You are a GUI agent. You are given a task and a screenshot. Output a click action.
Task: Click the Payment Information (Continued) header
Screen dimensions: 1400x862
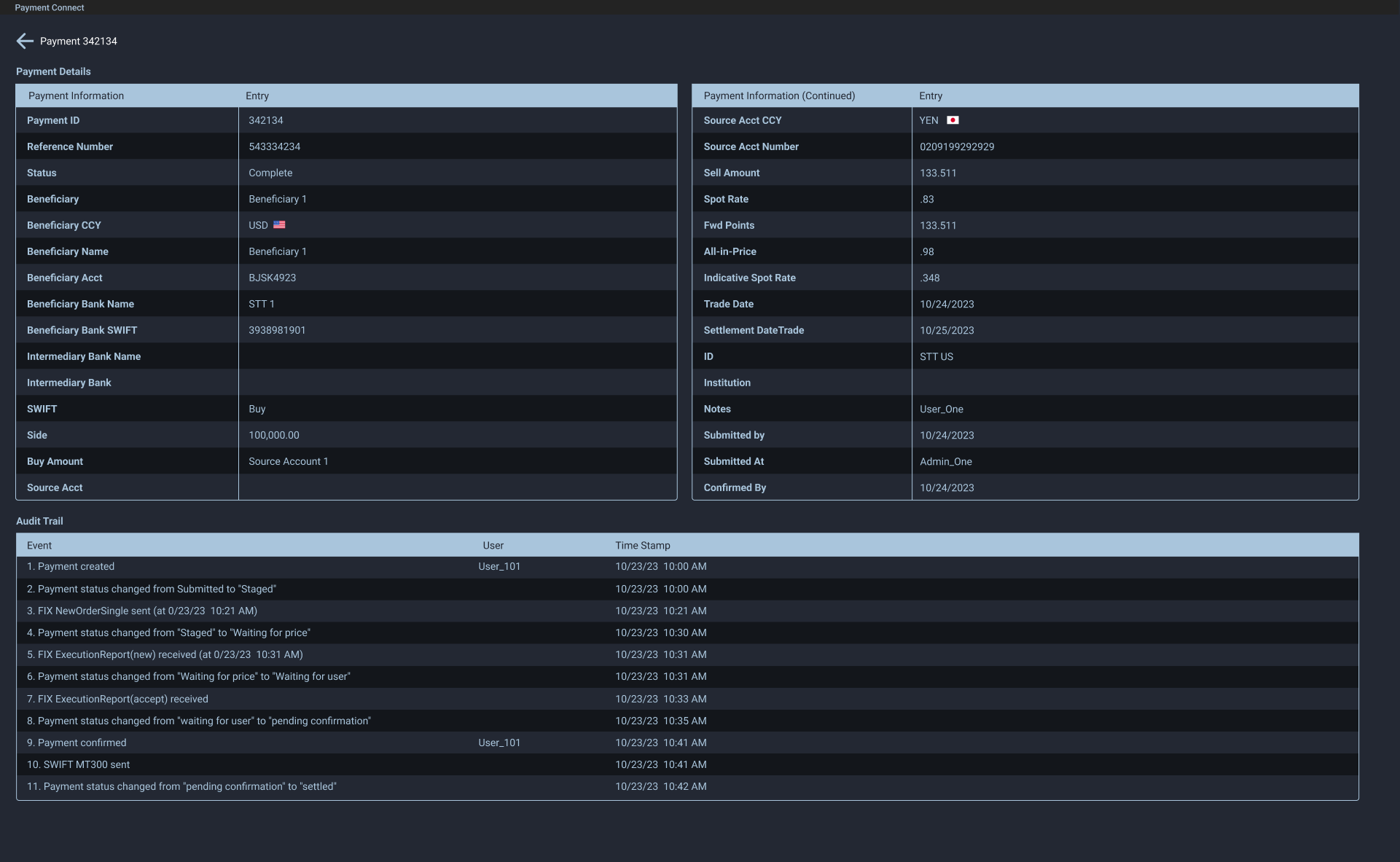pyautogui.click(x=778, y=95)
